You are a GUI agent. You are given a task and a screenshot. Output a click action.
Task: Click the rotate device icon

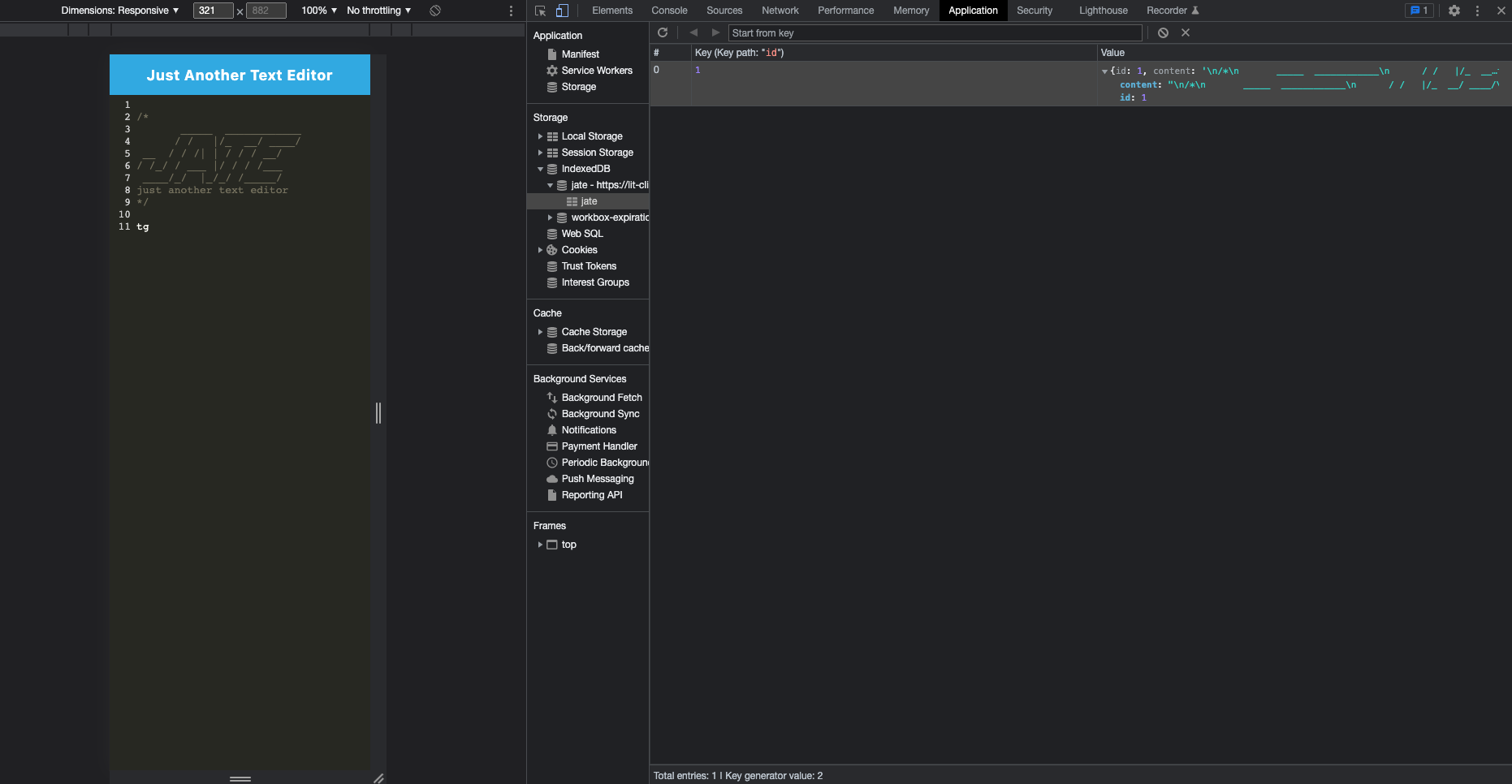(x=435, y=11)
